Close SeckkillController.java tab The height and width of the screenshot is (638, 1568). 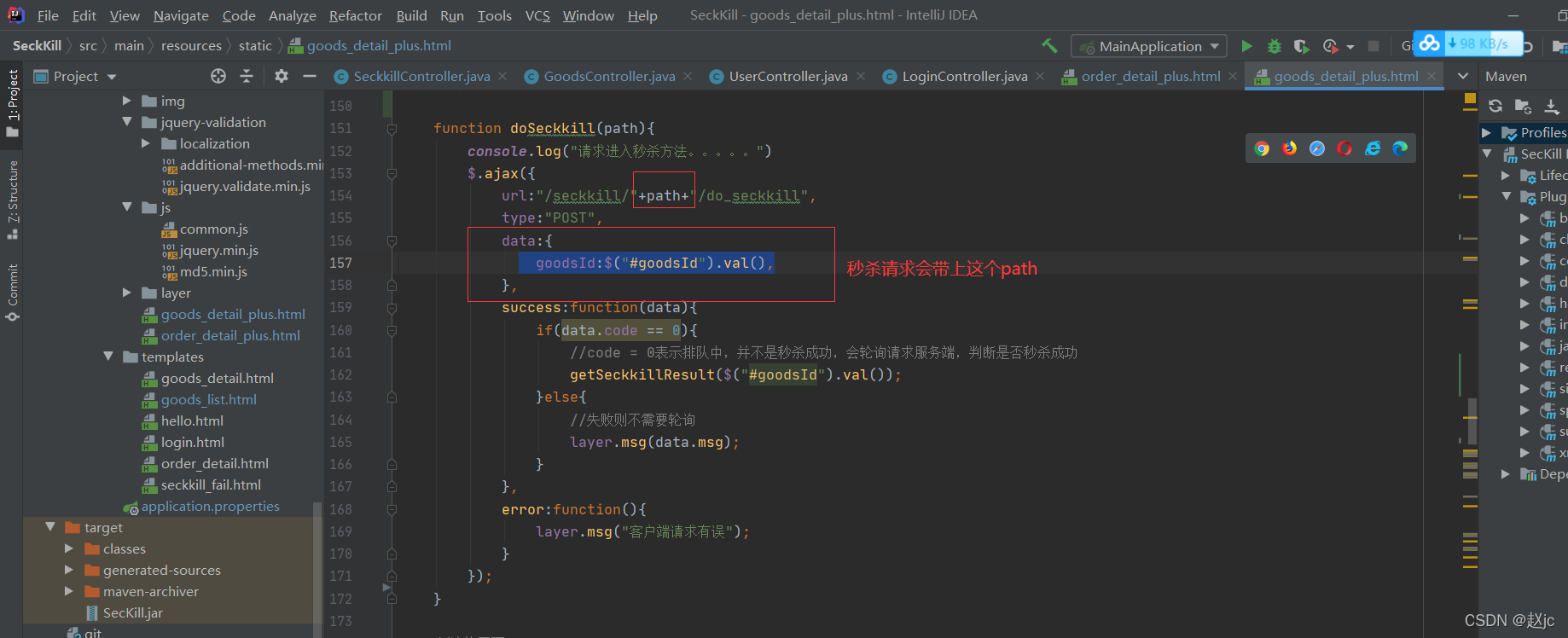tap(502, 76)
